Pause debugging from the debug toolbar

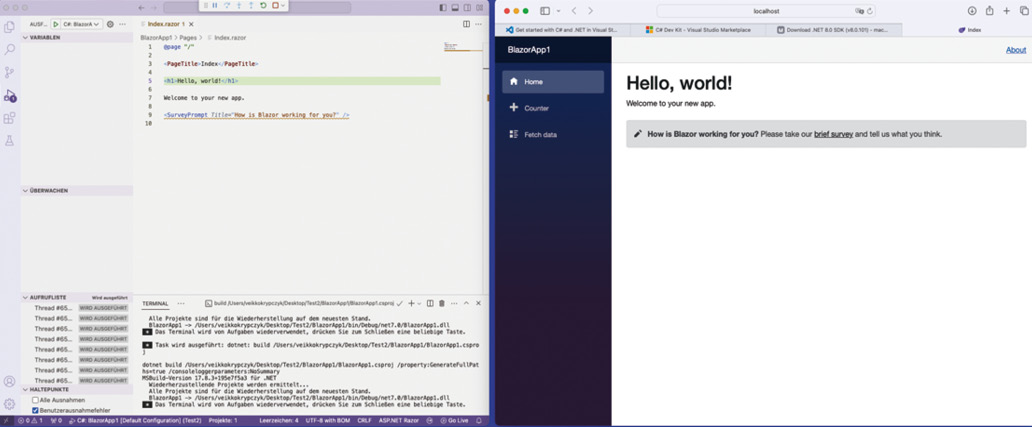coord(215,5)
